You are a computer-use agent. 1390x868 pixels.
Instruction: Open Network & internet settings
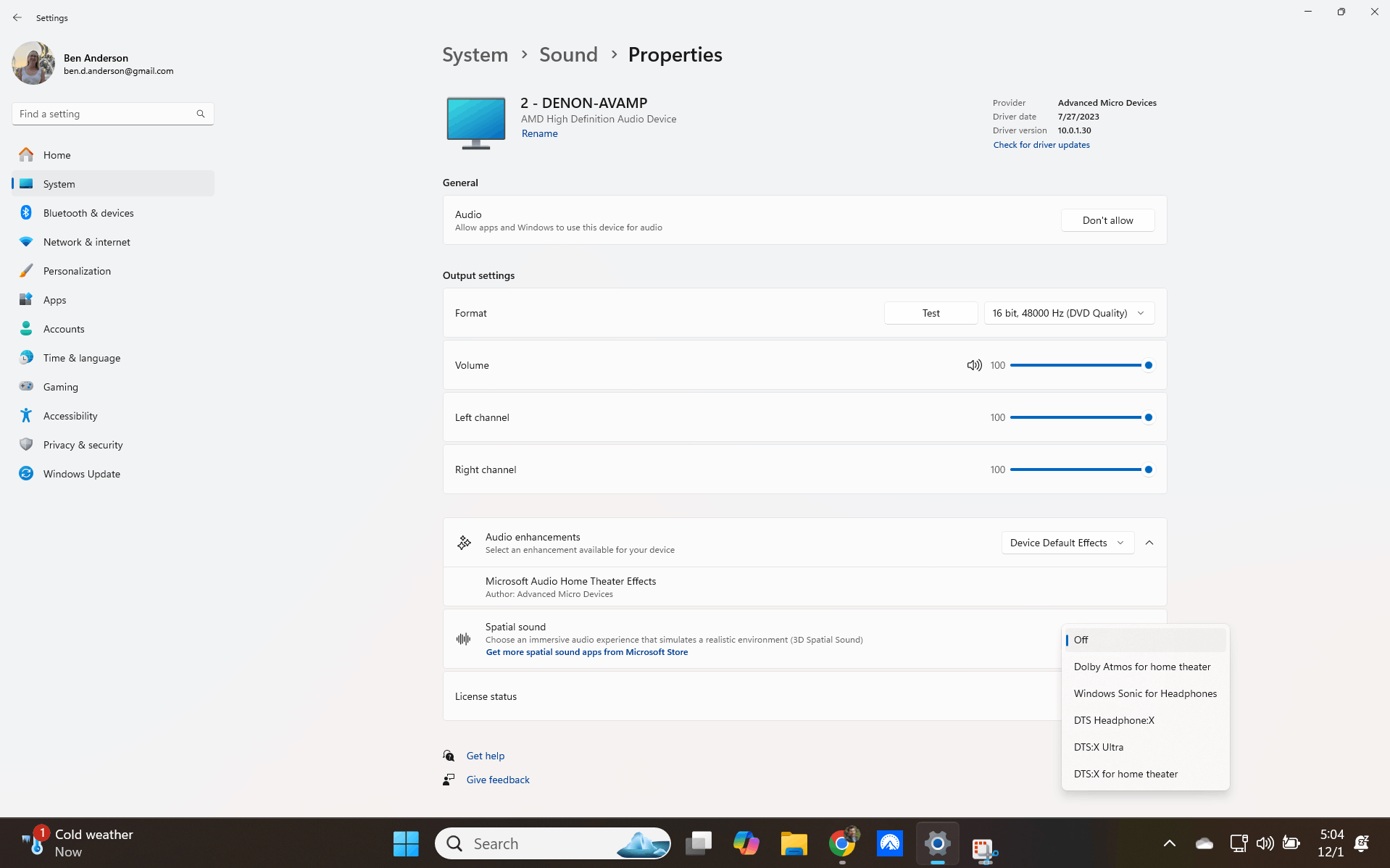point(113,242)
